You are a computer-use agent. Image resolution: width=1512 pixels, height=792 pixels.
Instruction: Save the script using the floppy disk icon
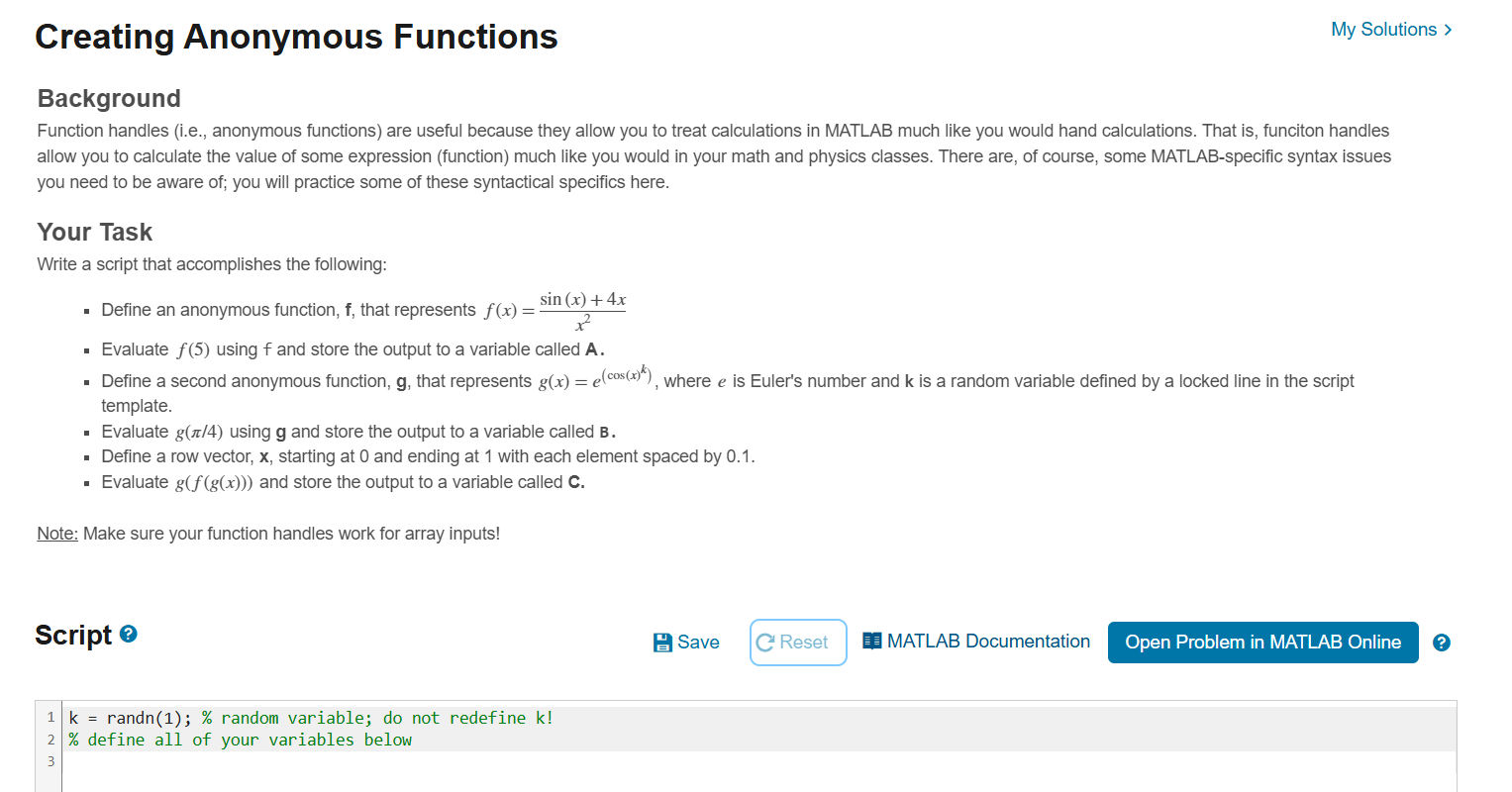661,642
